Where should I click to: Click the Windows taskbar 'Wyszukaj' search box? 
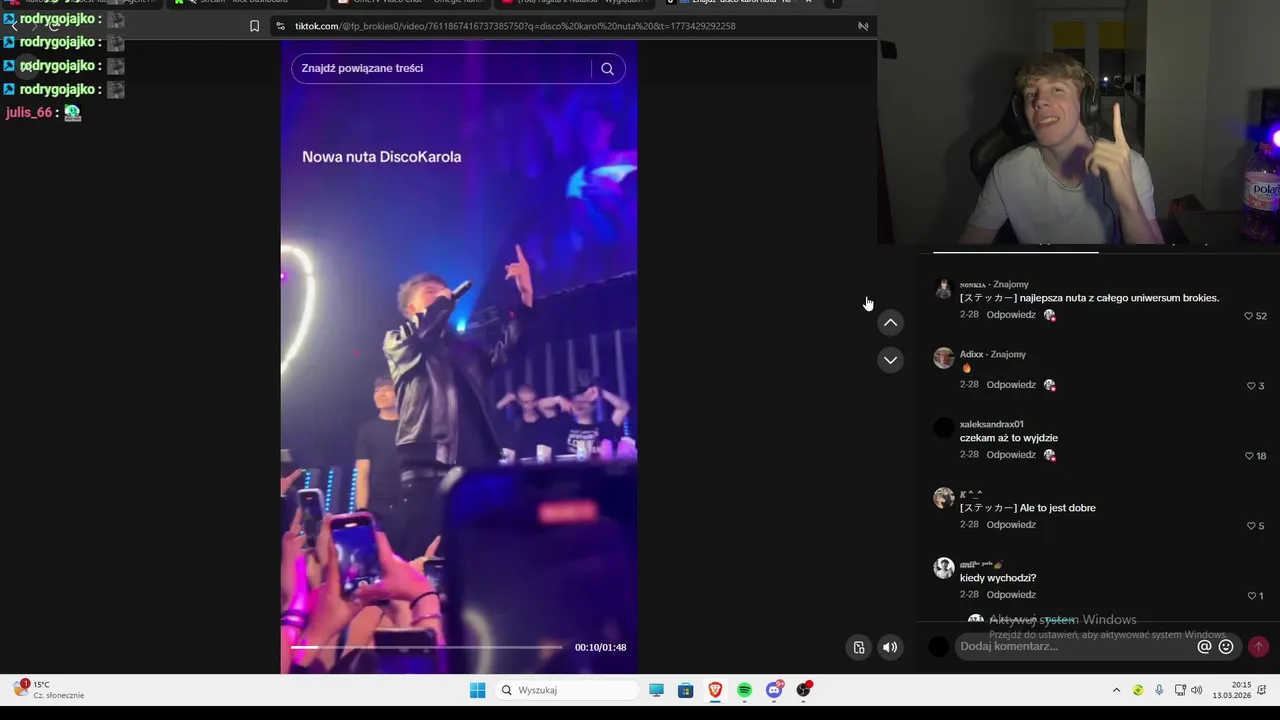[568, 690]
